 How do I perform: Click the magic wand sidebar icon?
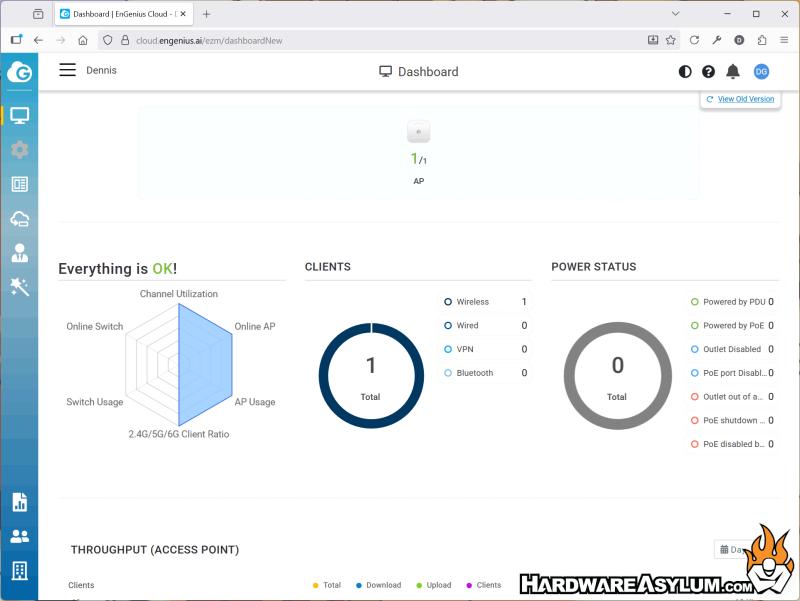click(x=19, y=287)
